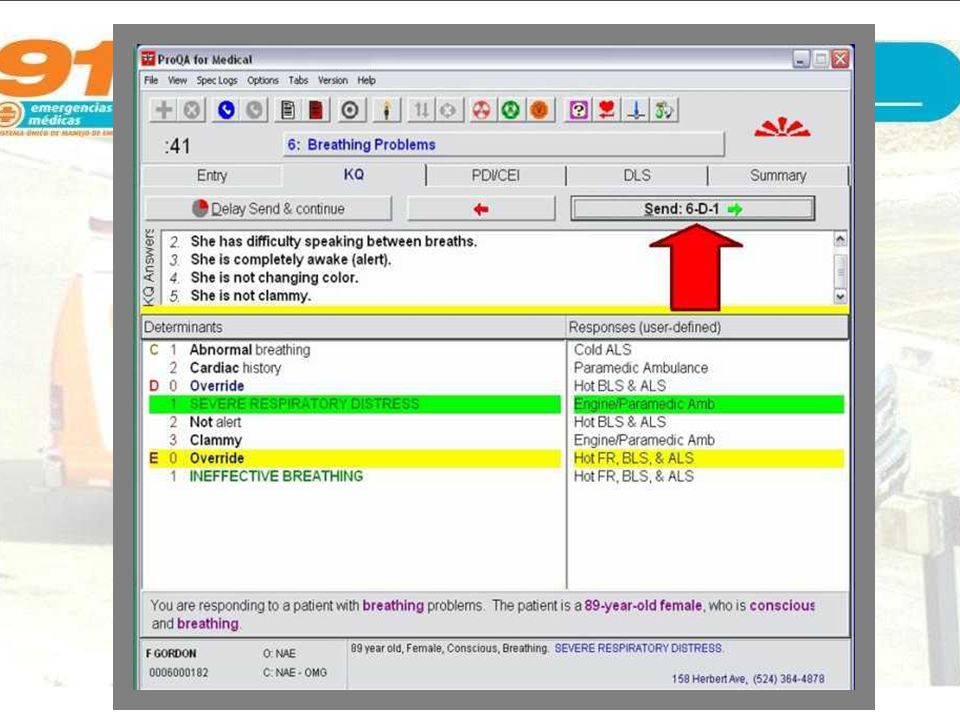This screenshot has width=960, height=720.
Task: Click the green circular toolbar icon
Action: (511, 110)
